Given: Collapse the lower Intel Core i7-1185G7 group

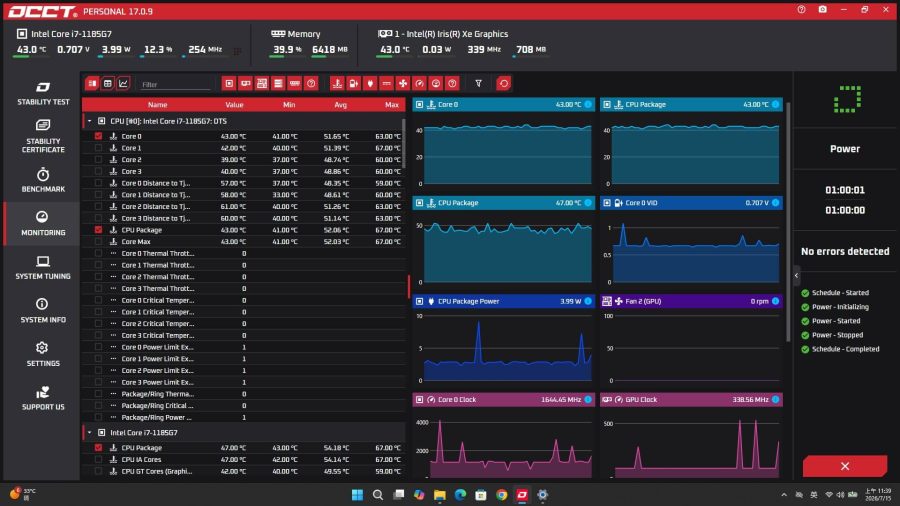Looking at the screenshot, I should (x=90, y=433).
